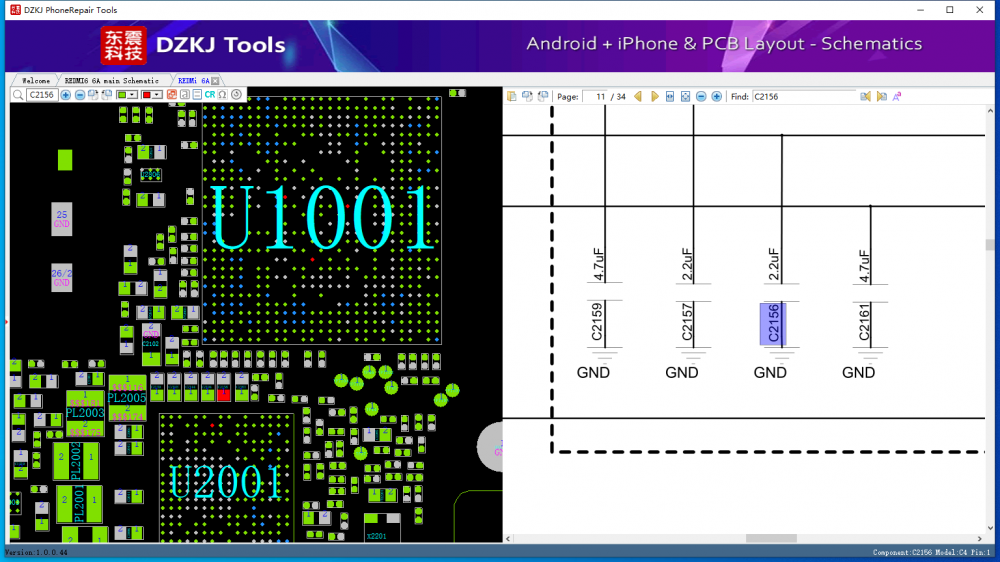Click rotate page counterclockwise icon in schematic toolbar

(x=543, y=96)
